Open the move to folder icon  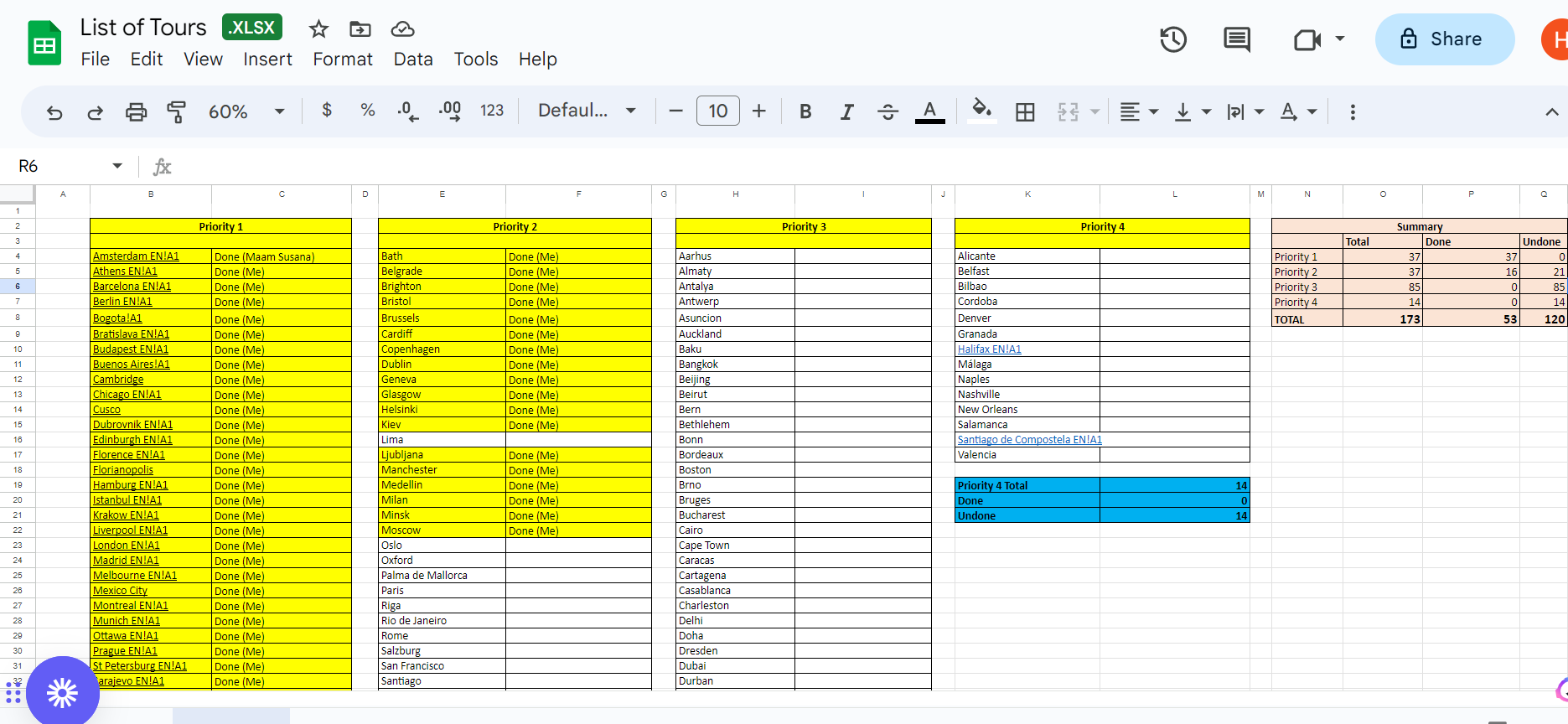pos(360,29)
